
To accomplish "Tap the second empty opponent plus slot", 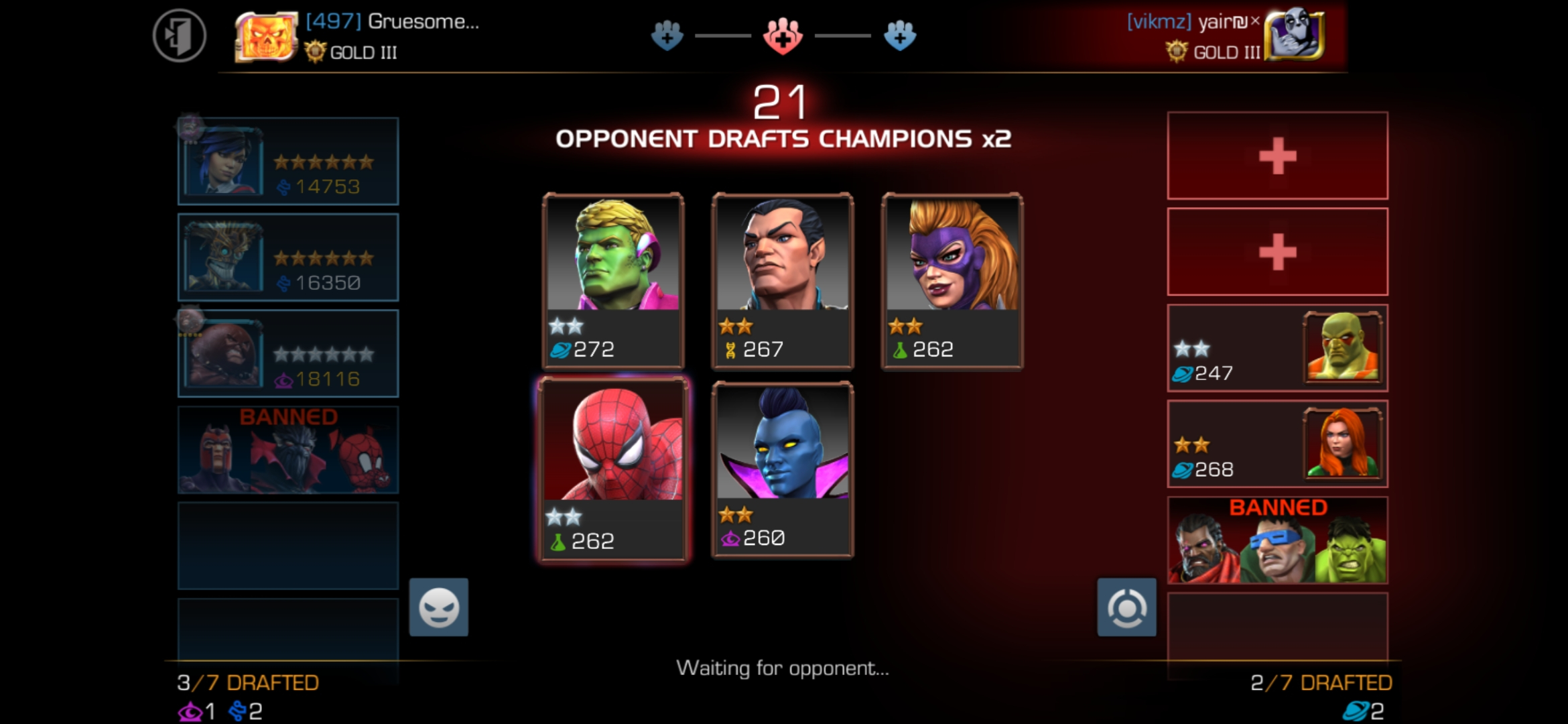I will [1277, 251].
